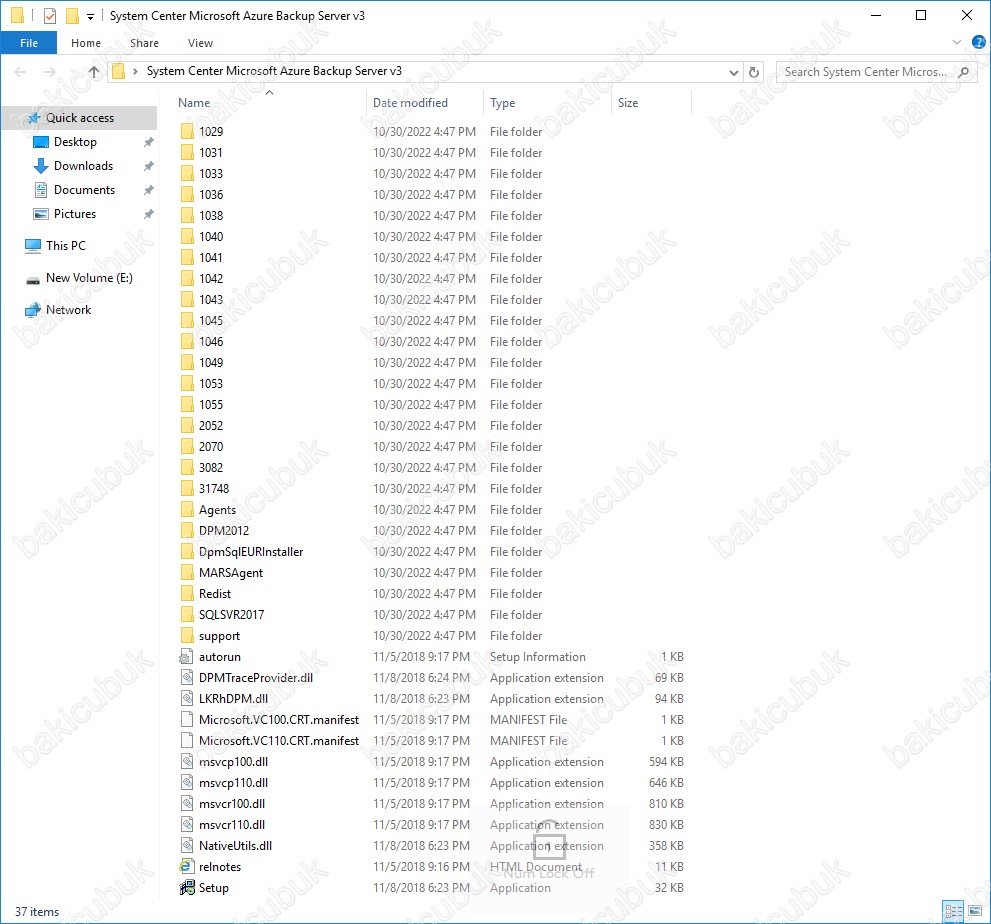The height and width of the screenshot is (924, 991).
Task: Select the 2052 folder
Action: (210, 425)
